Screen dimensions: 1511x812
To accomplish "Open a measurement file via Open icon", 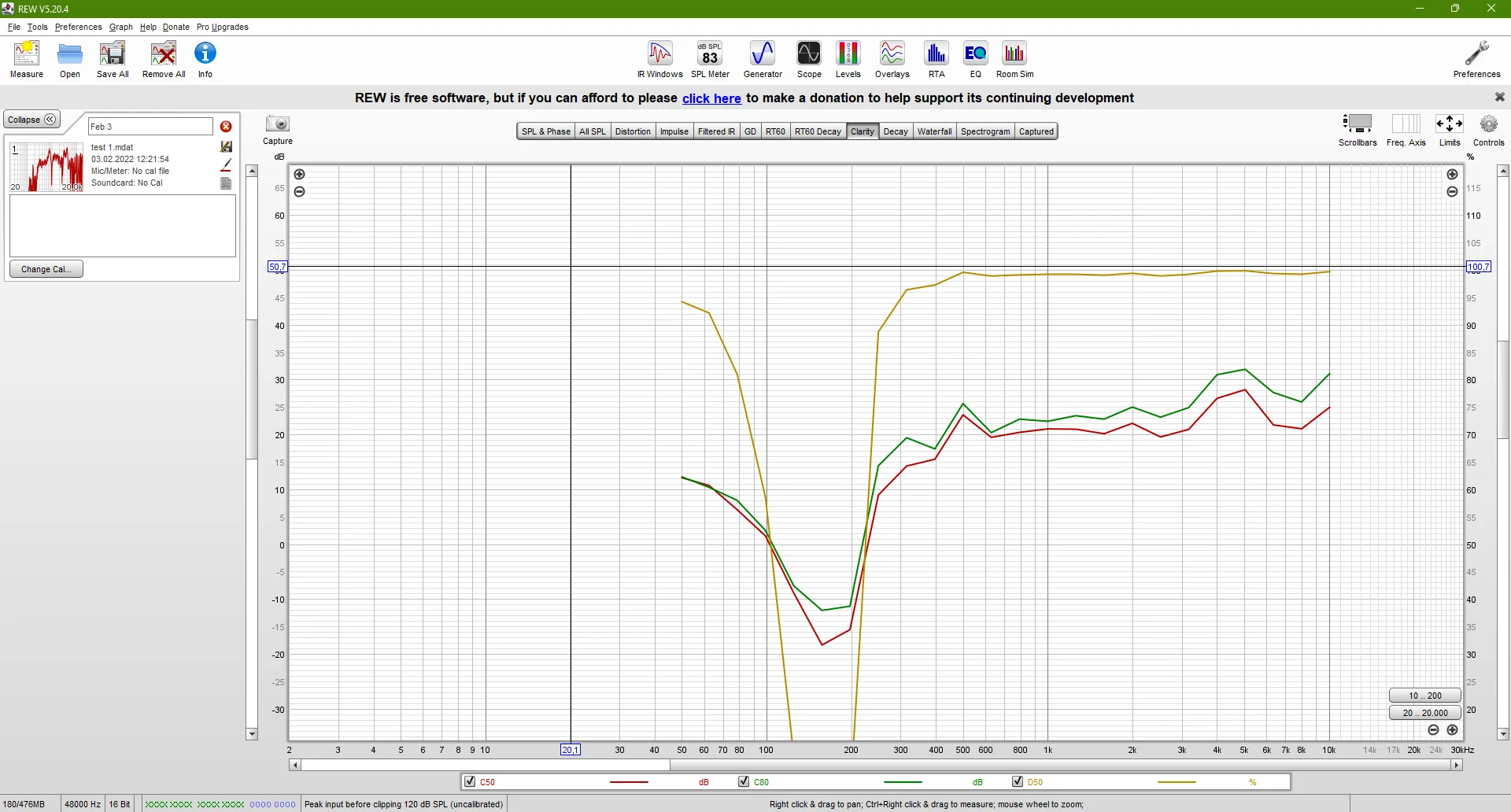I will pyautogui.click(x=70, y=59).
